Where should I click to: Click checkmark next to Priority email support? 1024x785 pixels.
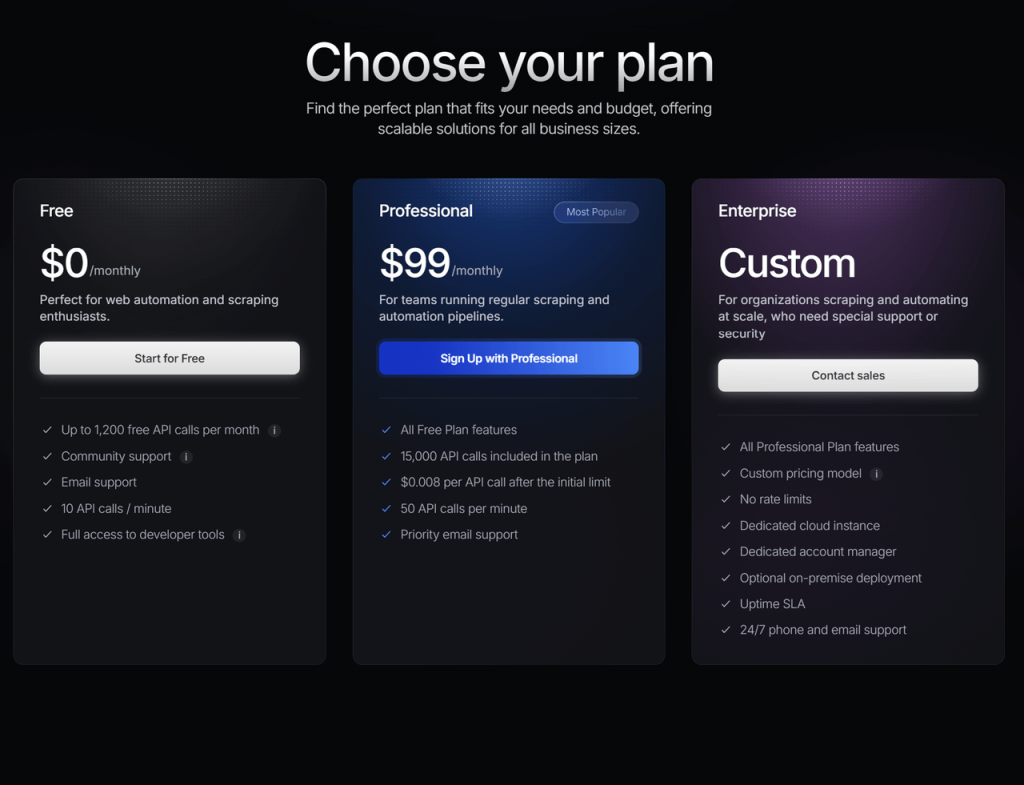[x=386, y=534]
